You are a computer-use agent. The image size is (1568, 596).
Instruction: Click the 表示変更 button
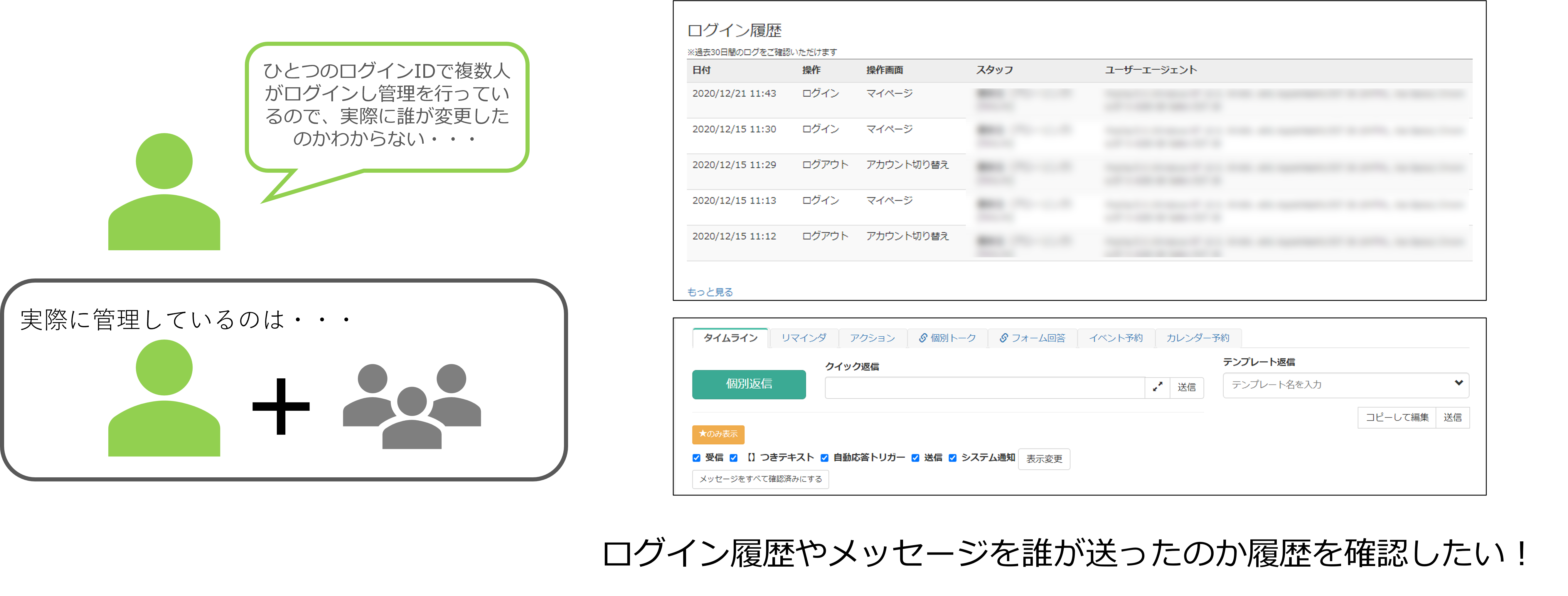pyautogui.click(x=1044, y=459)
